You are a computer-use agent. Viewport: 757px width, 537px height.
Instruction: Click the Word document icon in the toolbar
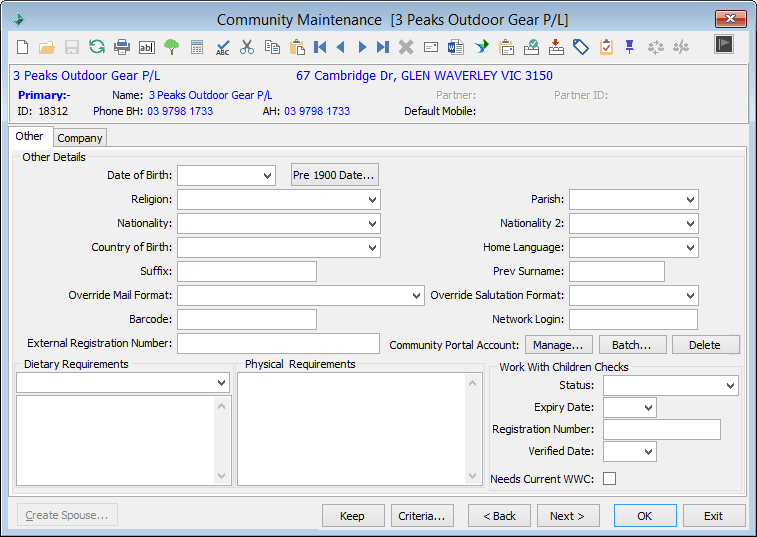[x=456, y=47]
